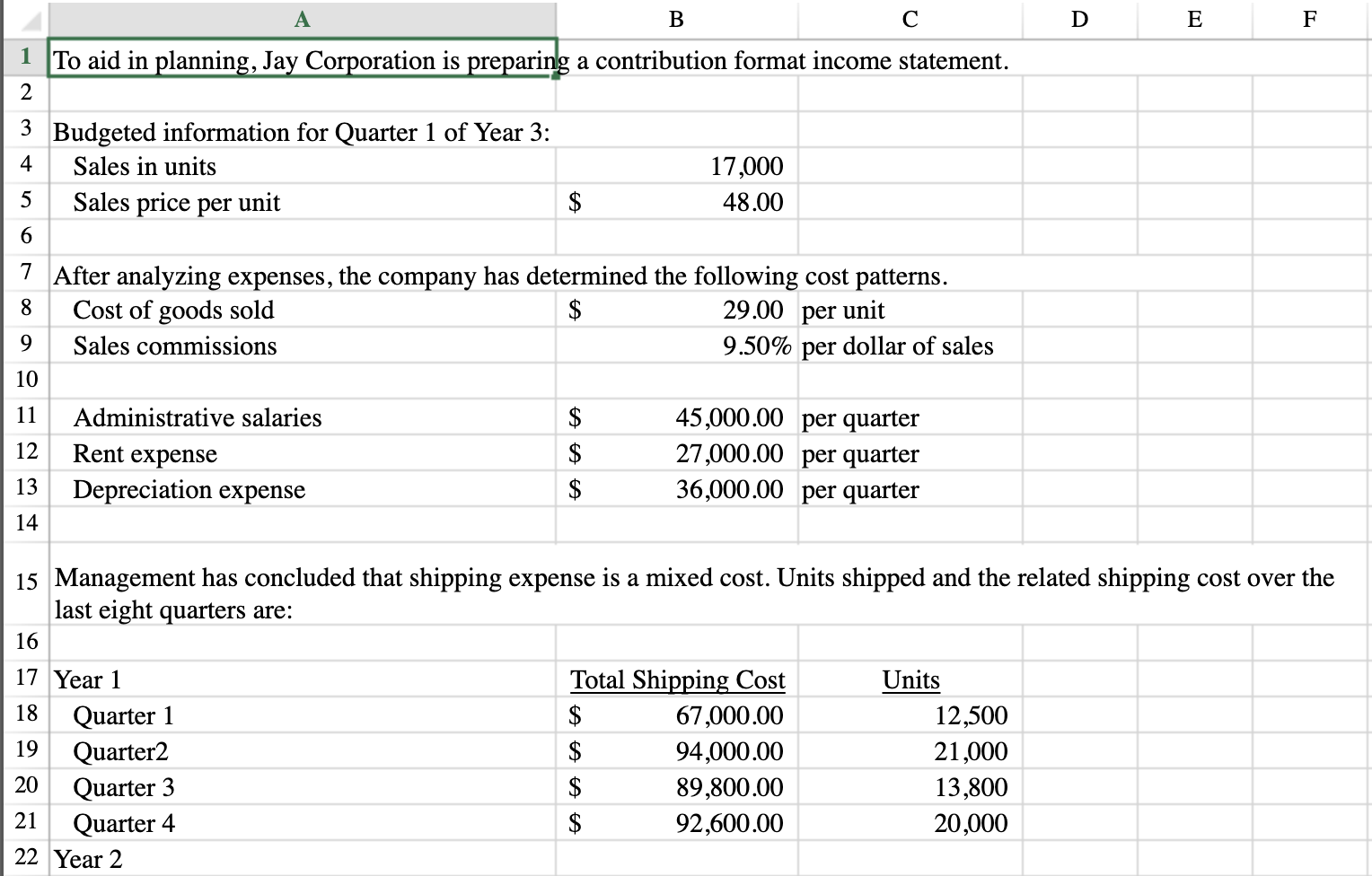Select the row 22 header
The height and width of the screenshot is (876, 1372).
coord(26,859)
